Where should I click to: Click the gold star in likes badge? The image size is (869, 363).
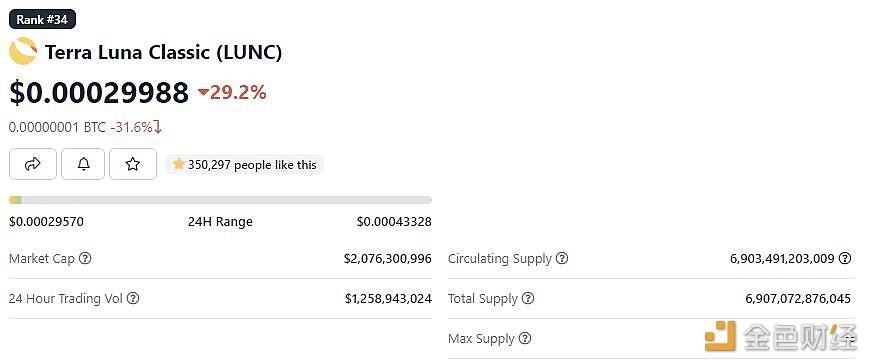point(178,164)
